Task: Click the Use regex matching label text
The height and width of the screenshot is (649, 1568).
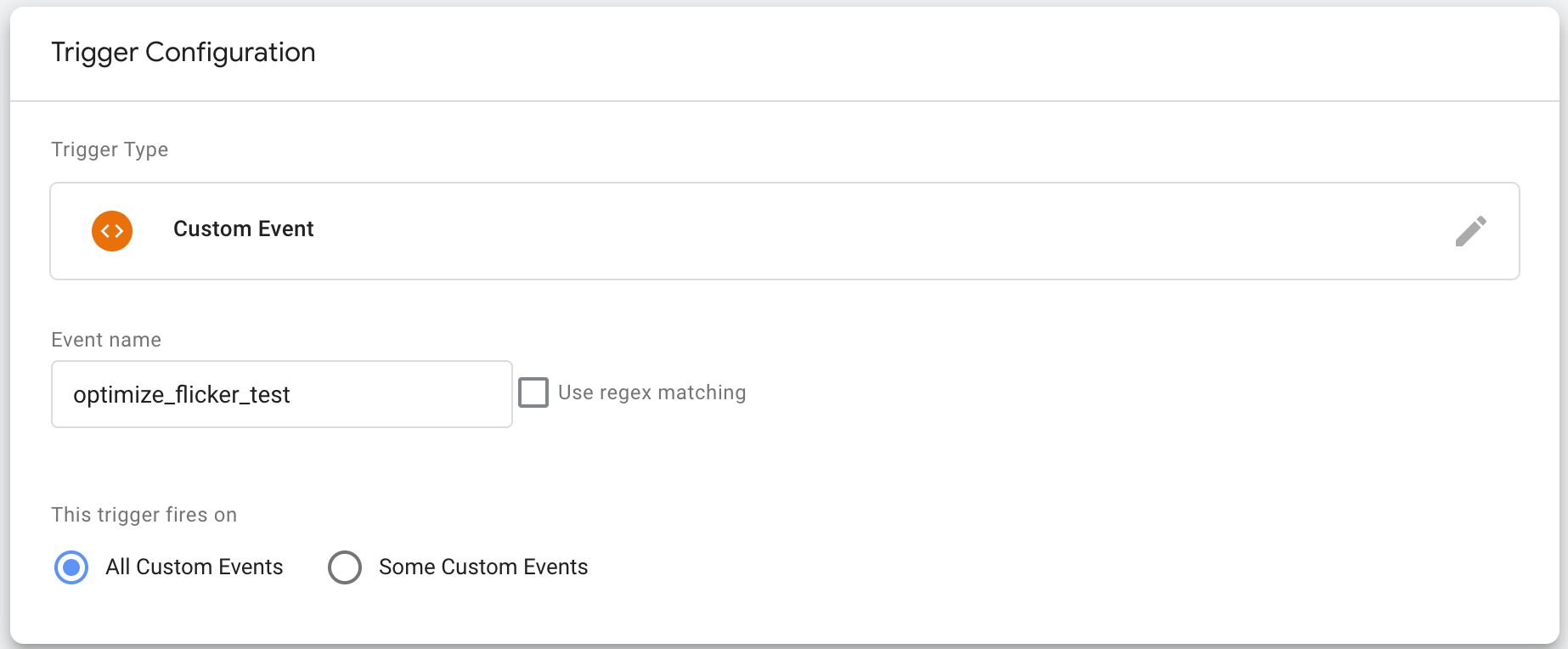Action: (652, 392)
